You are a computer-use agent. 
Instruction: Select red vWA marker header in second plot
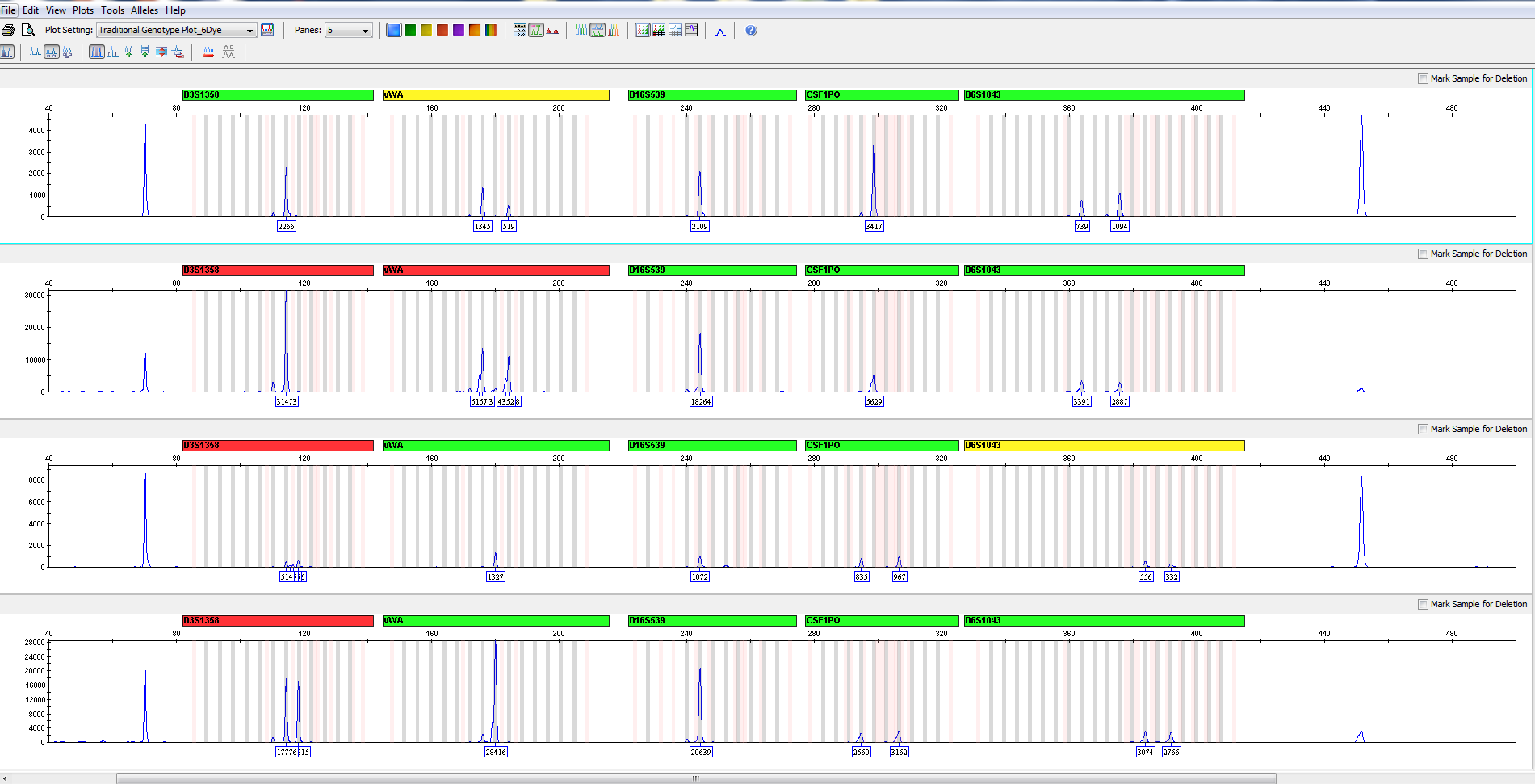(x=496, y=270)
